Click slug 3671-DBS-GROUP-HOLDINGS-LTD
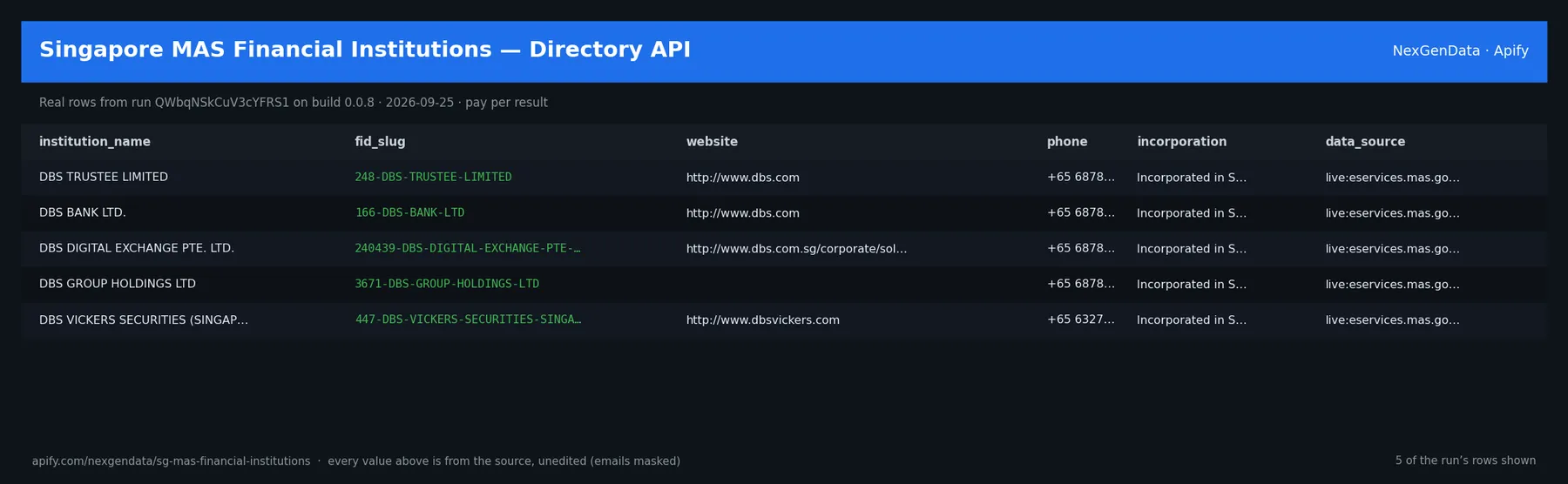The height and width of the screenshot is (484, 1568). click(447, 285)
